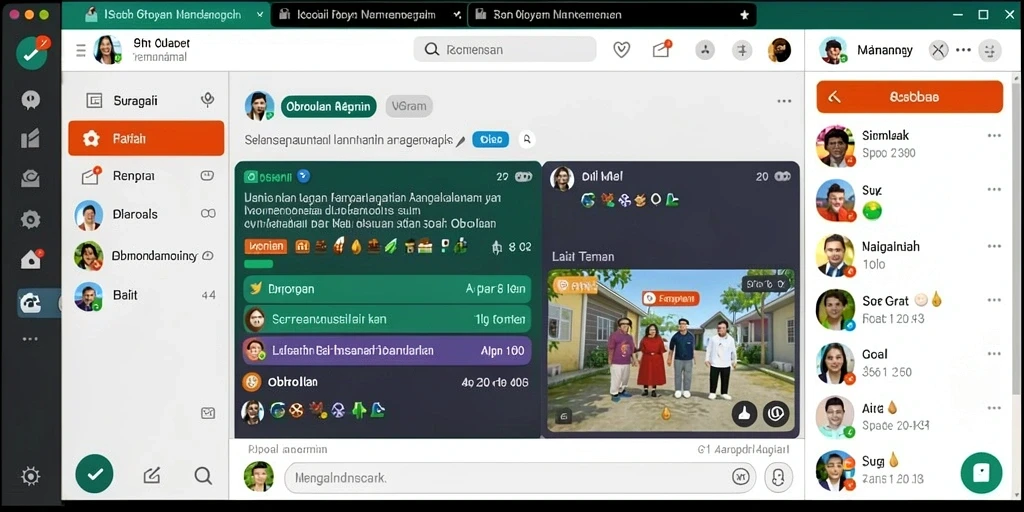Click the search input field
The image size is (1024, 512).
click(x=505, y=50)
